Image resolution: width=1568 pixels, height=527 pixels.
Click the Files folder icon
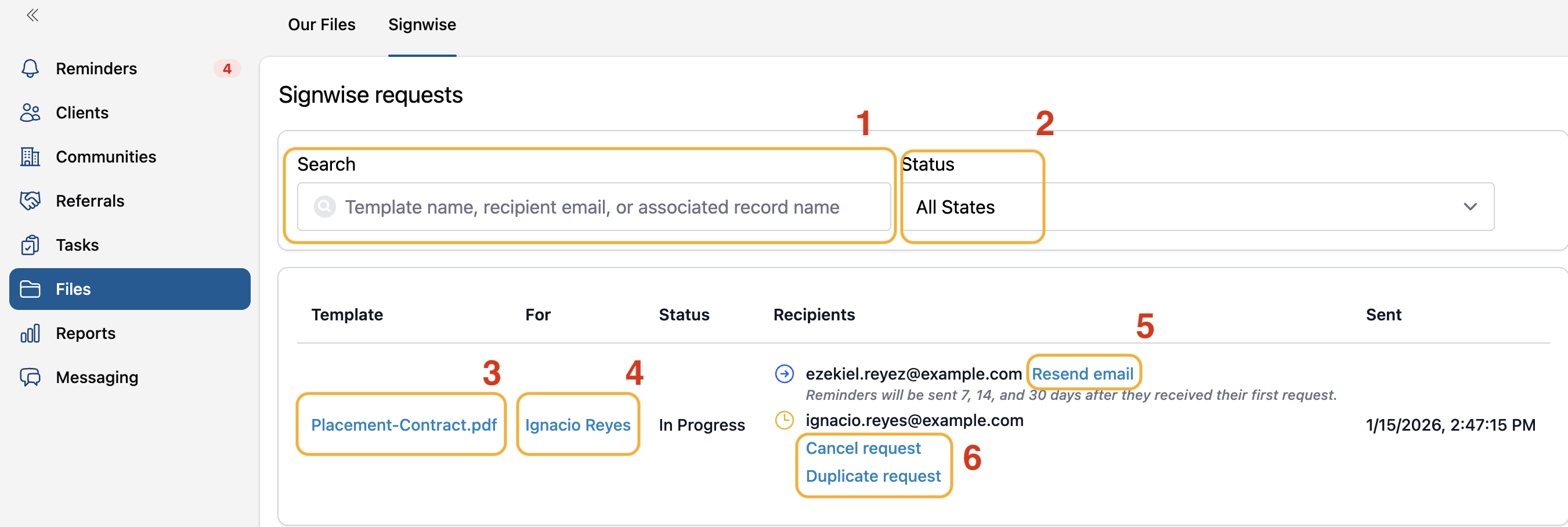pos(30,289)
